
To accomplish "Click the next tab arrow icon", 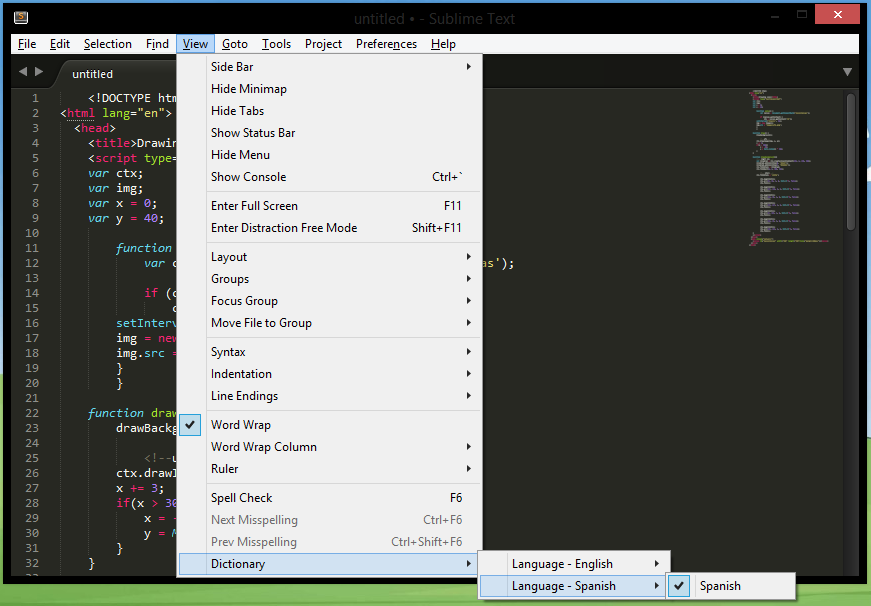I will (x=39, y=72).
